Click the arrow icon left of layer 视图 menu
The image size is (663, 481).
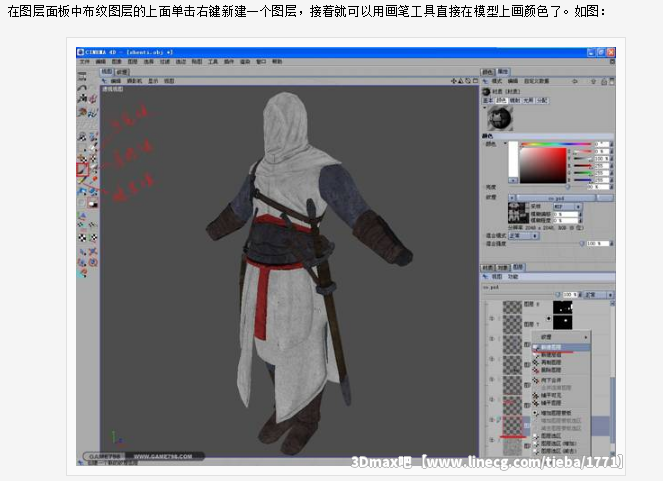click(485, 276)
